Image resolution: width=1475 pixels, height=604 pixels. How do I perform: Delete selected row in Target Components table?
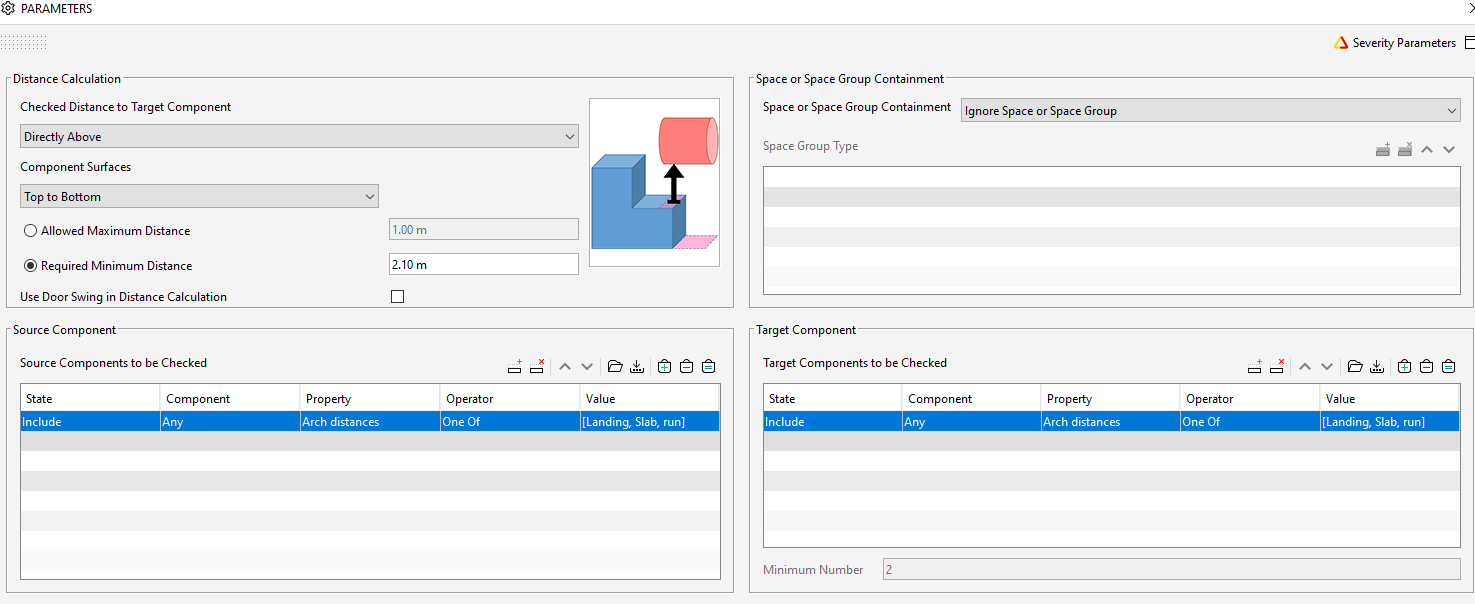1277,367
